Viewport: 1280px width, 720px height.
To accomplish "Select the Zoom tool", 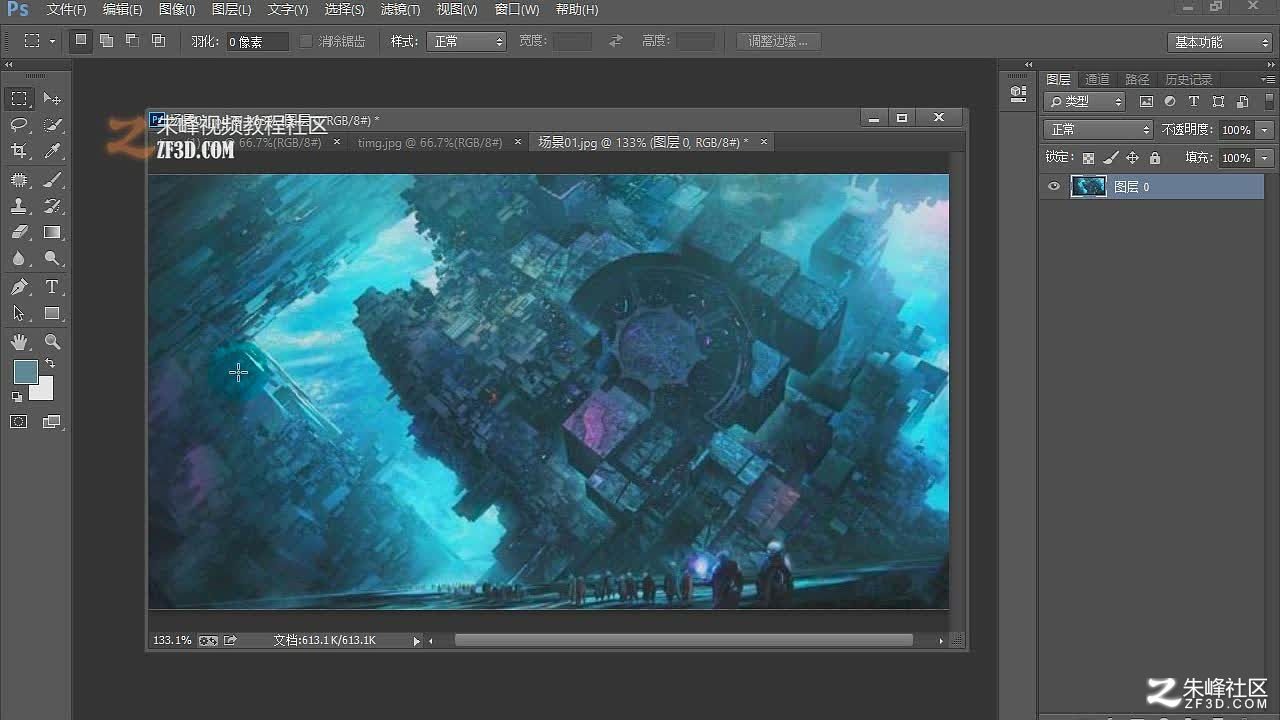I will pyautogui.click(x=52, y=342).
